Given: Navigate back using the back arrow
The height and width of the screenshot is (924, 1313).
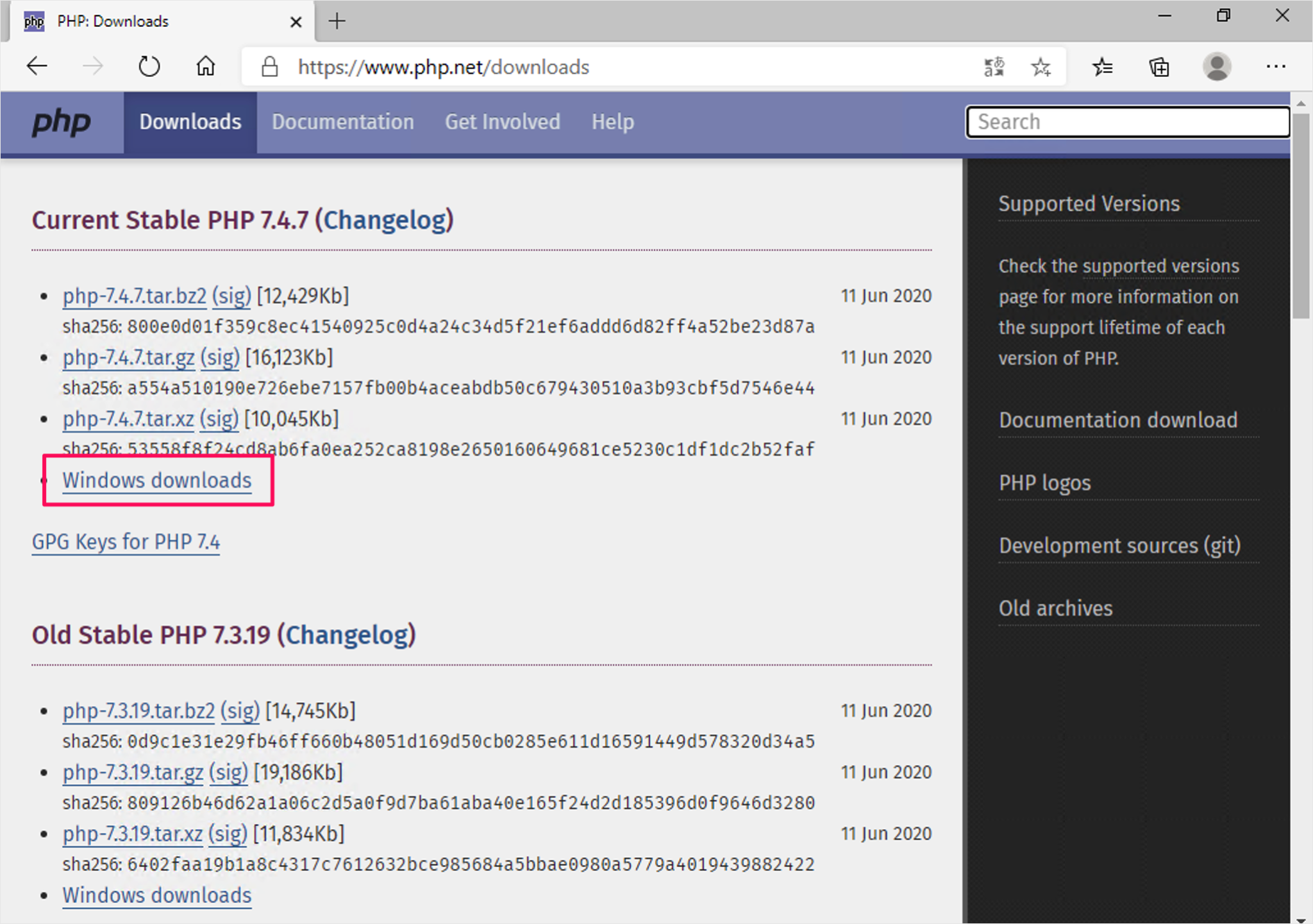Looking at the screenshot, I should coord(37,66).
